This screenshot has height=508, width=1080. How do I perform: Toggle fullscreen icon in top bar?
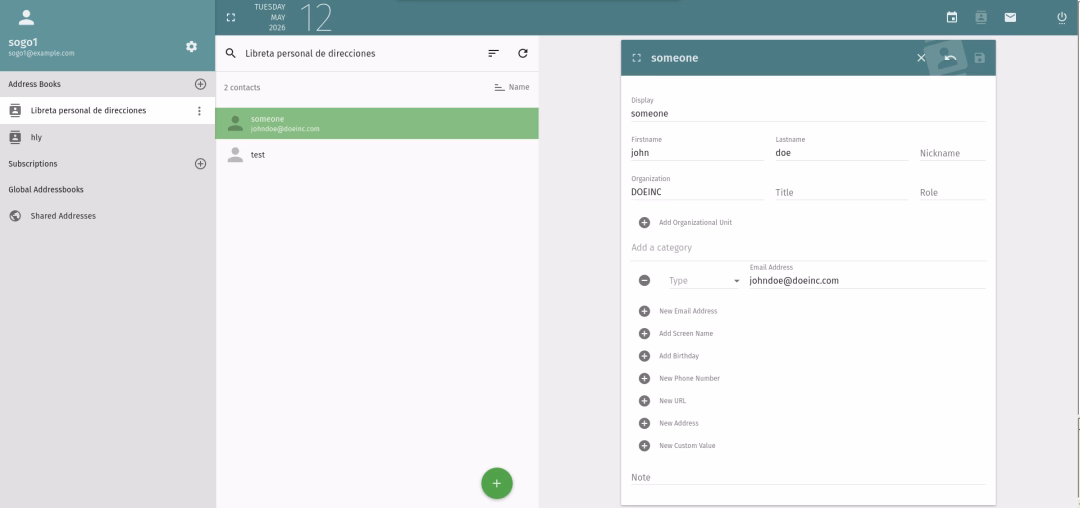pos(231,17)
